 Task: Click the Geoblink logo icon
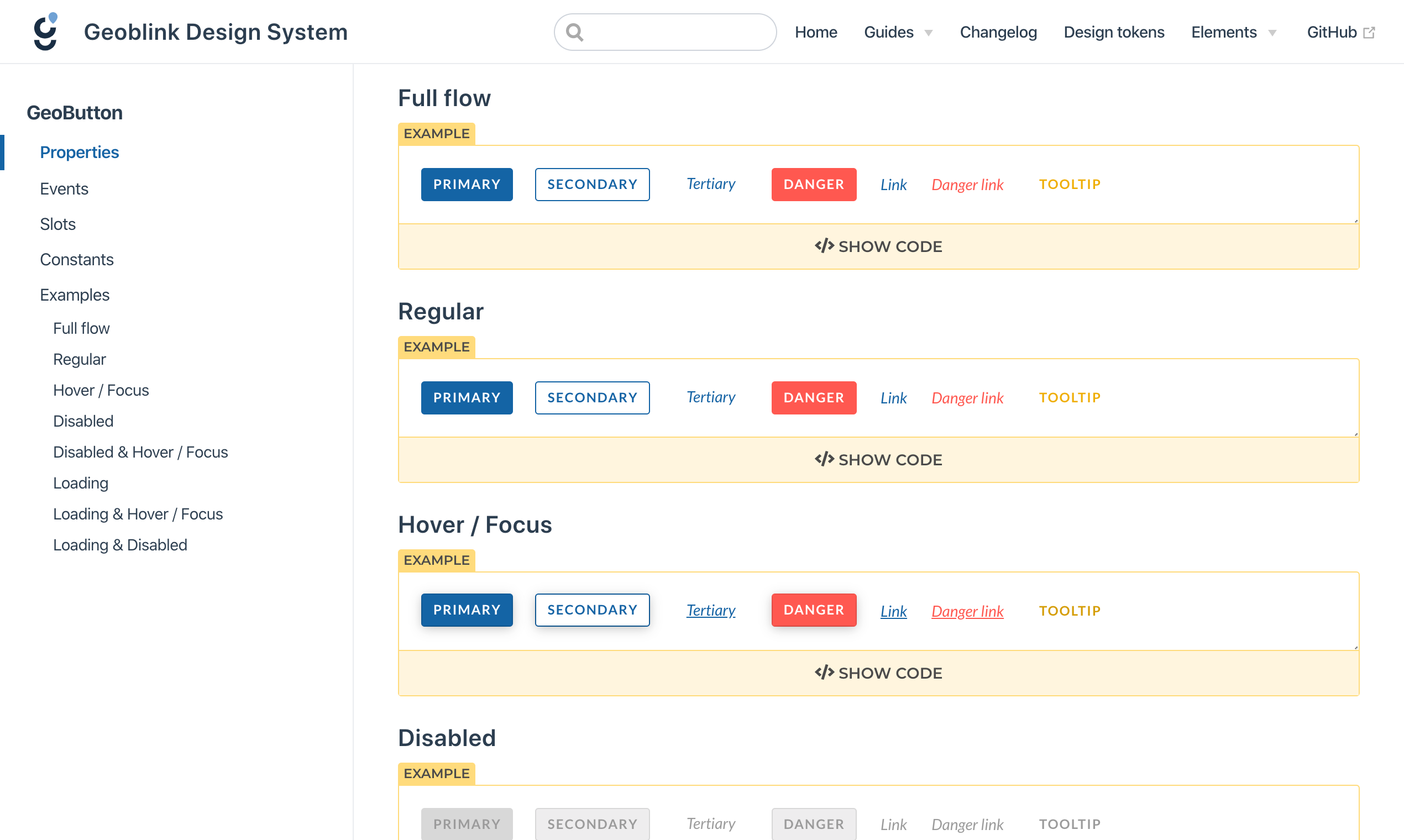point(44,31)
